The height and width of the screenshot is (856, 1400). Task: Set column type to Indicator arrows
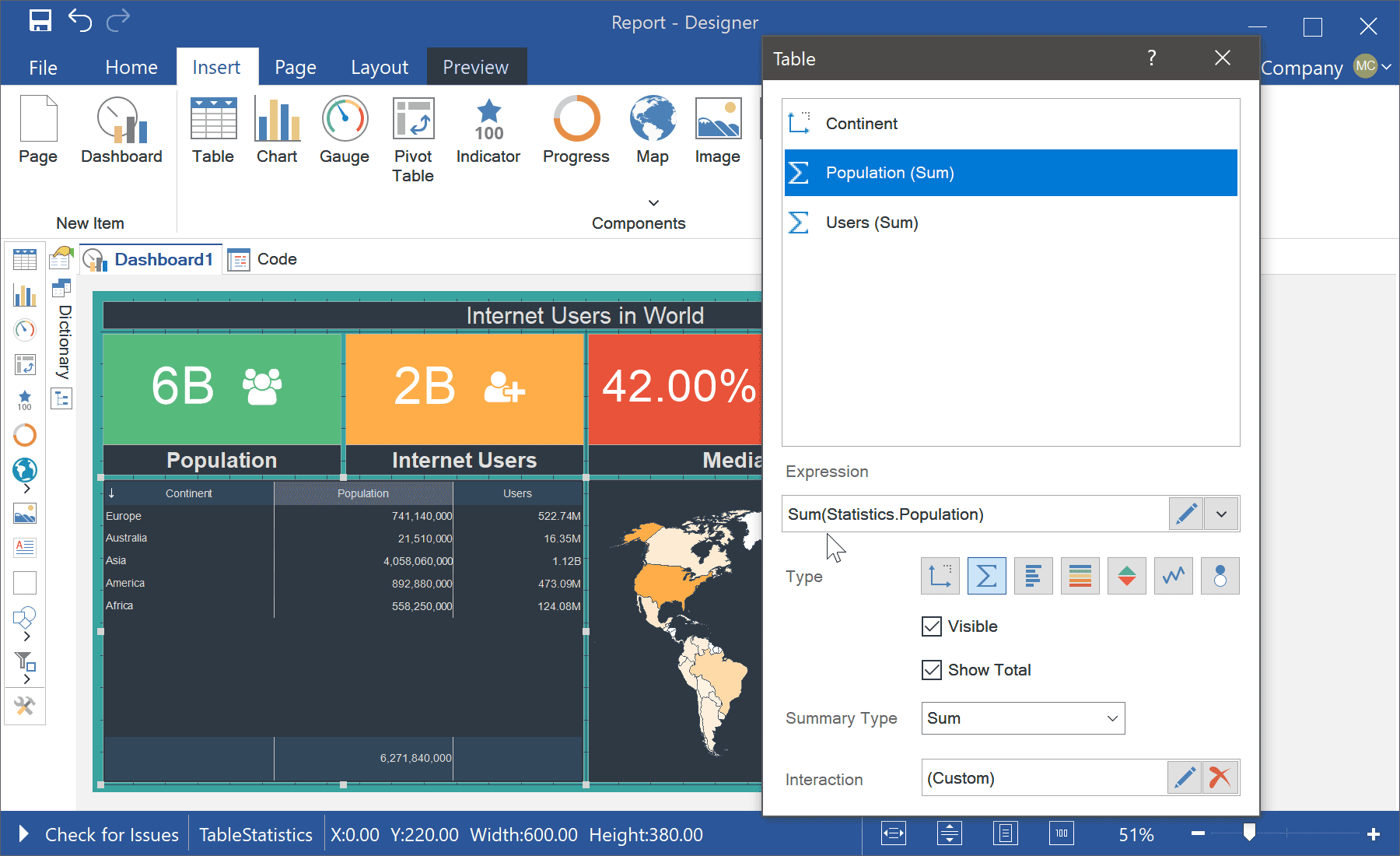1127,576
